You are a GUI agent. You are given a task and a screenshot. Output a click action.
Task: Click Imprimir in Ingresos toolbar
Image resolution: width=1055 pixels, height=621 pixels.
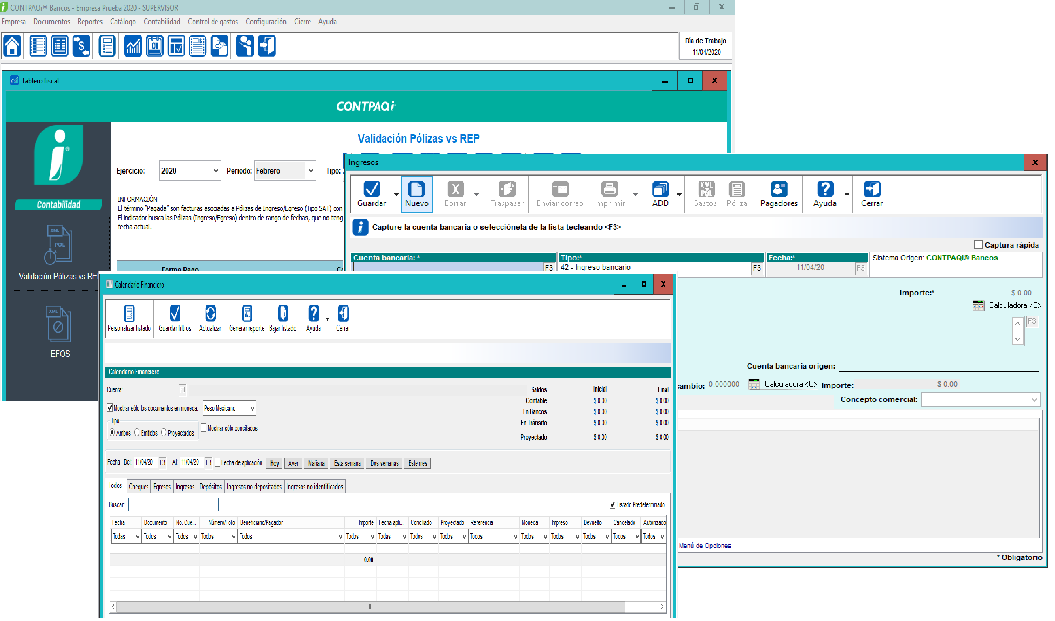610,194
